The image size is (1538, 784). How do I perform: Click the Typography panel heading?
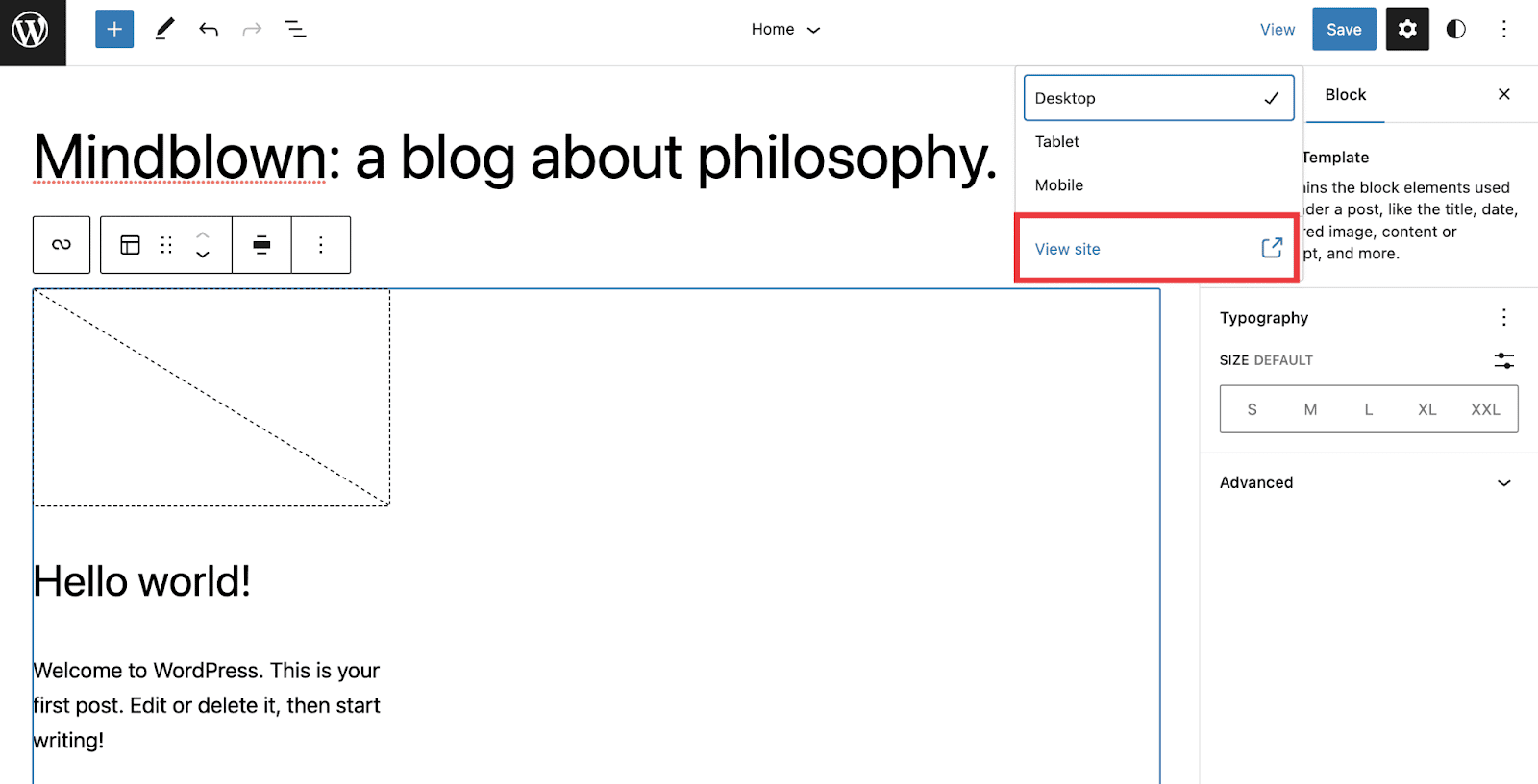[1264, 318]
